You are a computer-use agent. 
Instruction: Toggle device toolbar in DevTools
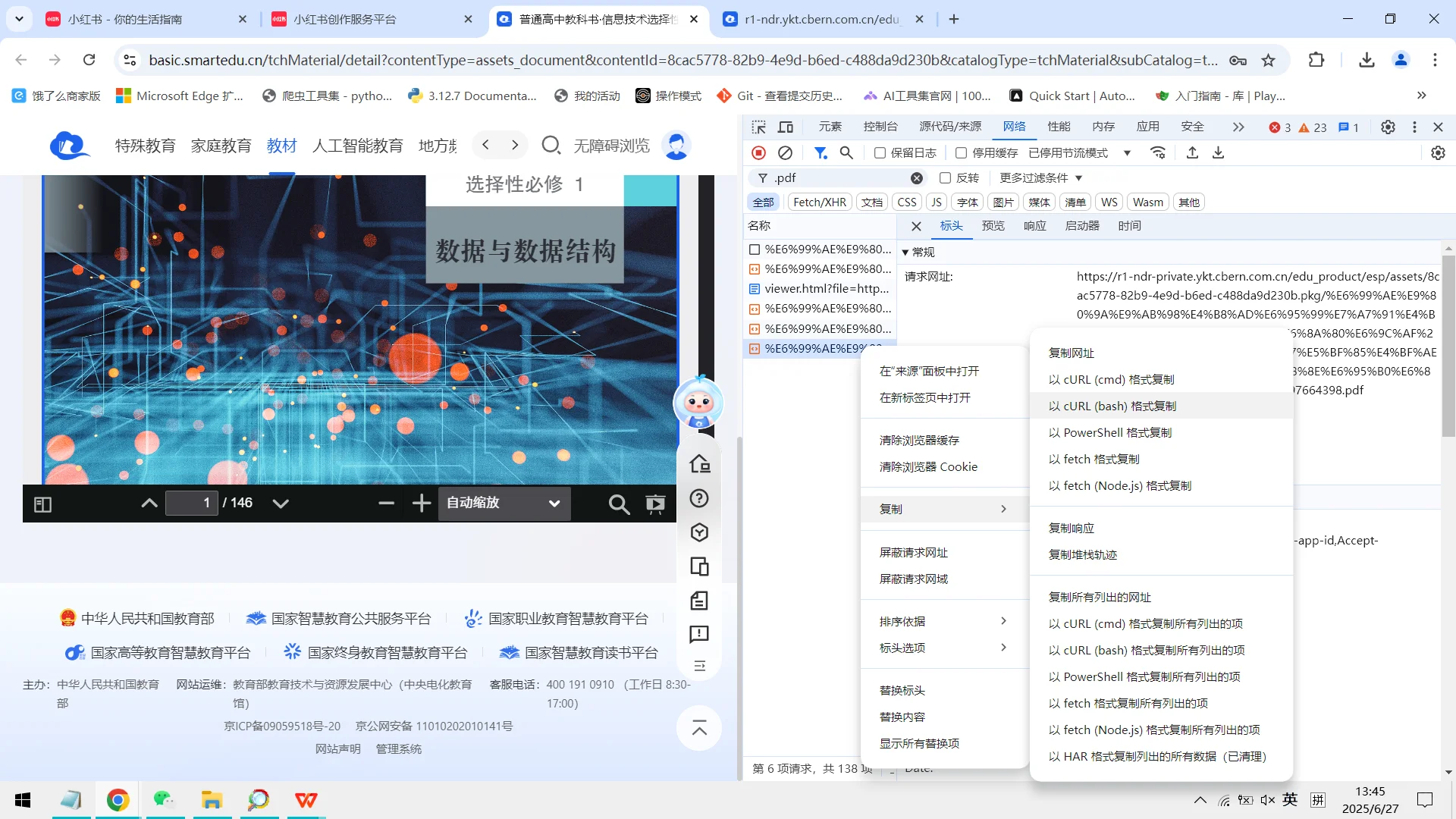coord(786,127)
